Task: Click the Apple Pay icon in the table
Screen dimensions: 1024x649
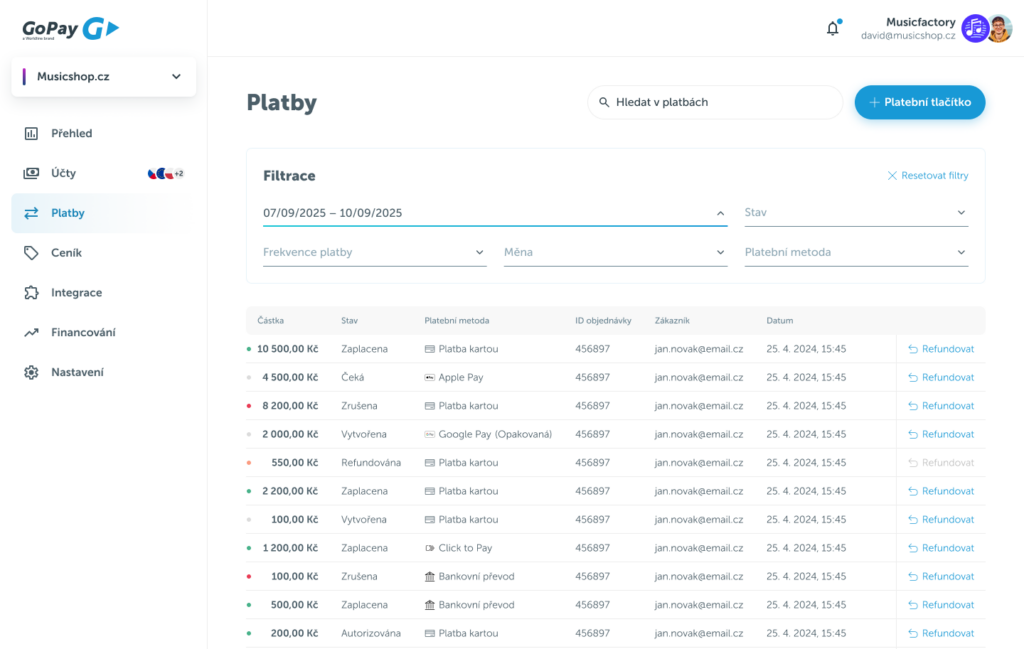Action: pyautogui.click(x=430, y=377)
